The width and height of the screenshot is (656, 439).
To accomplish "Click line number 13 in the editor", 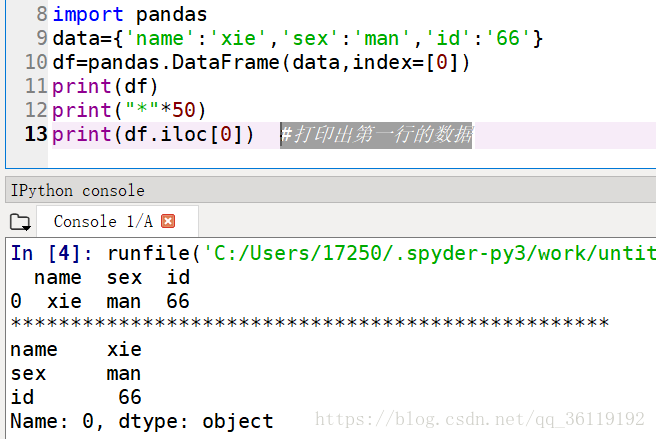I will pos(36,134).
